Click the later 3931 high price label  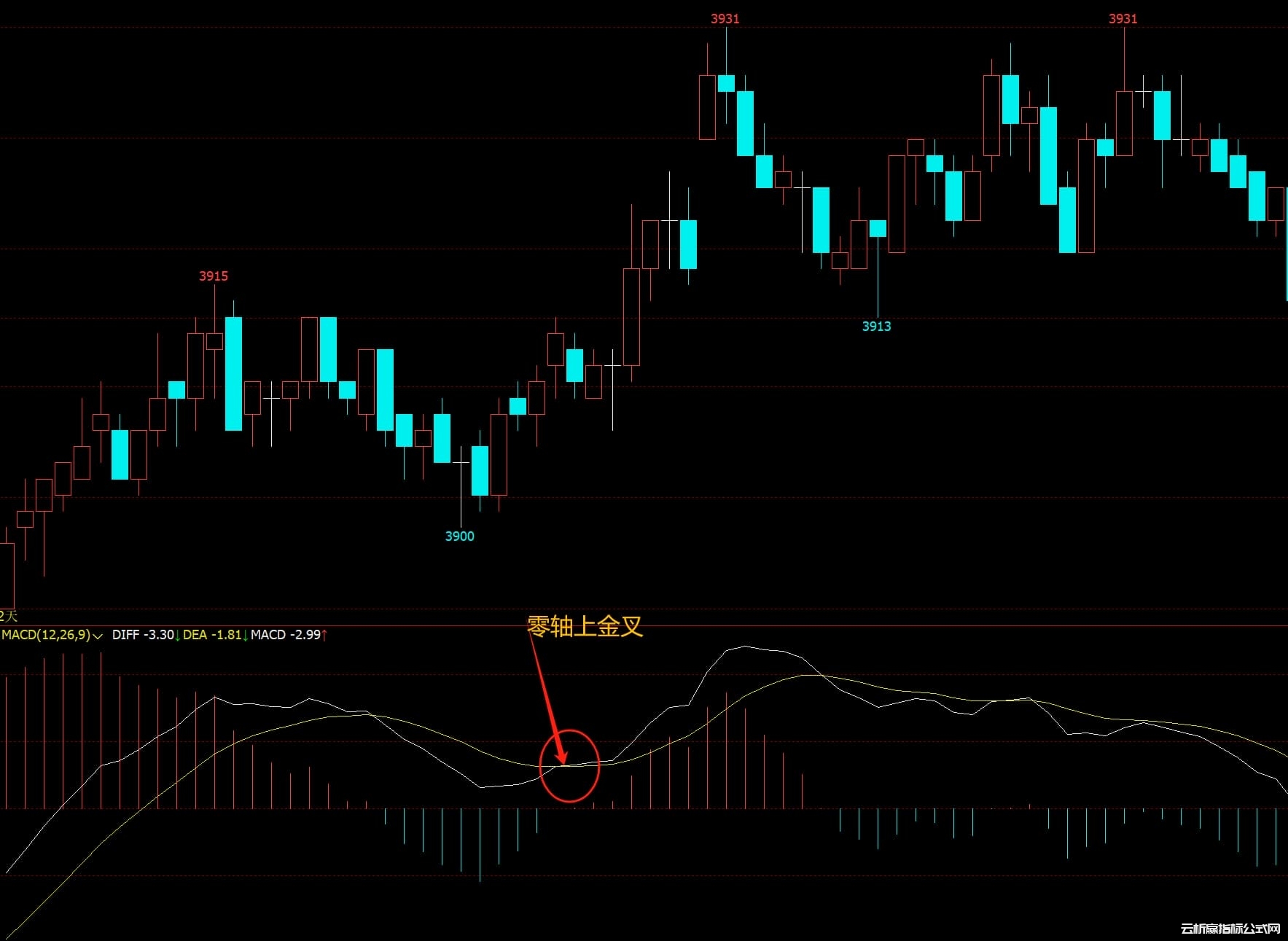tap(1123, 19)
